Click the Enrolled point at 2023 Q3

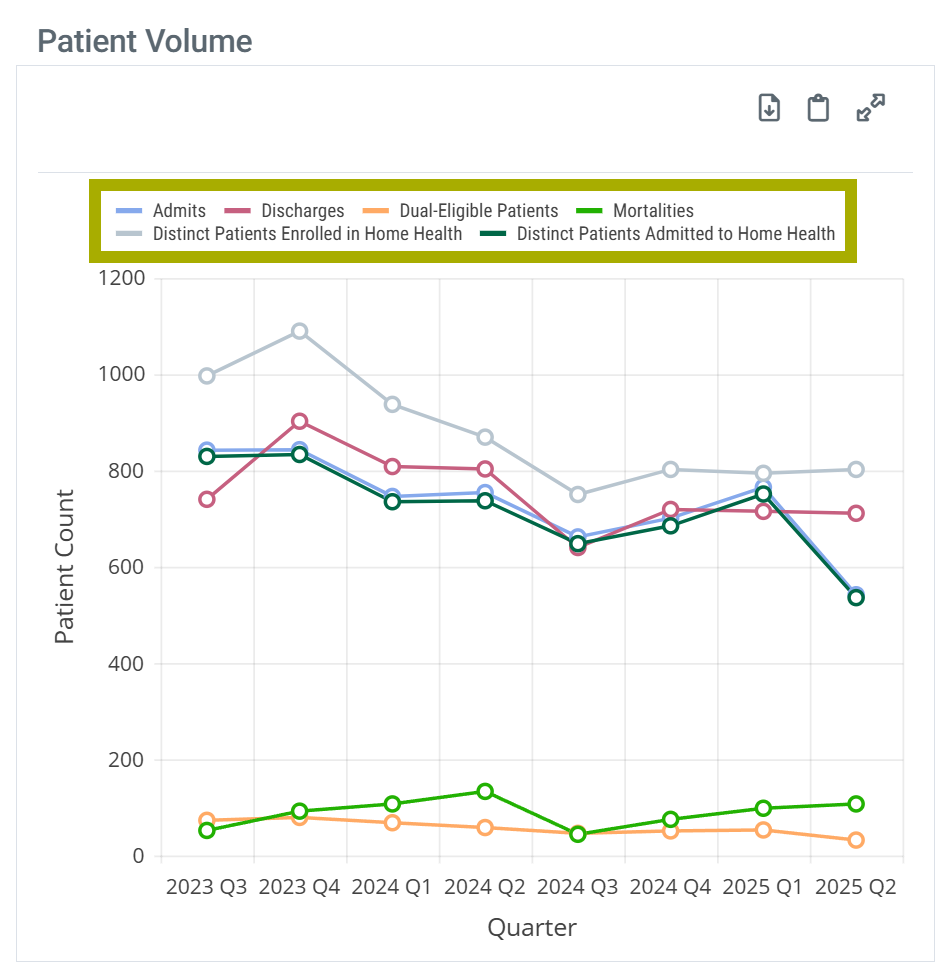[207, 376]
